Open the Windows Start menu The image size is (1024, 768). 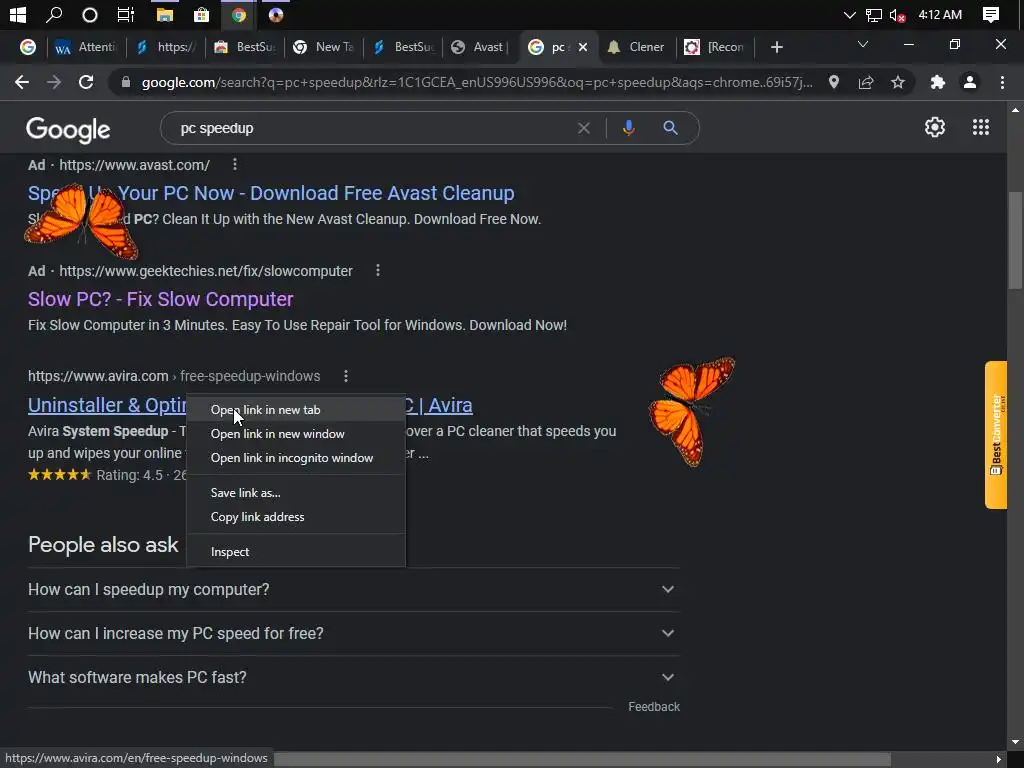click(18, 14)
